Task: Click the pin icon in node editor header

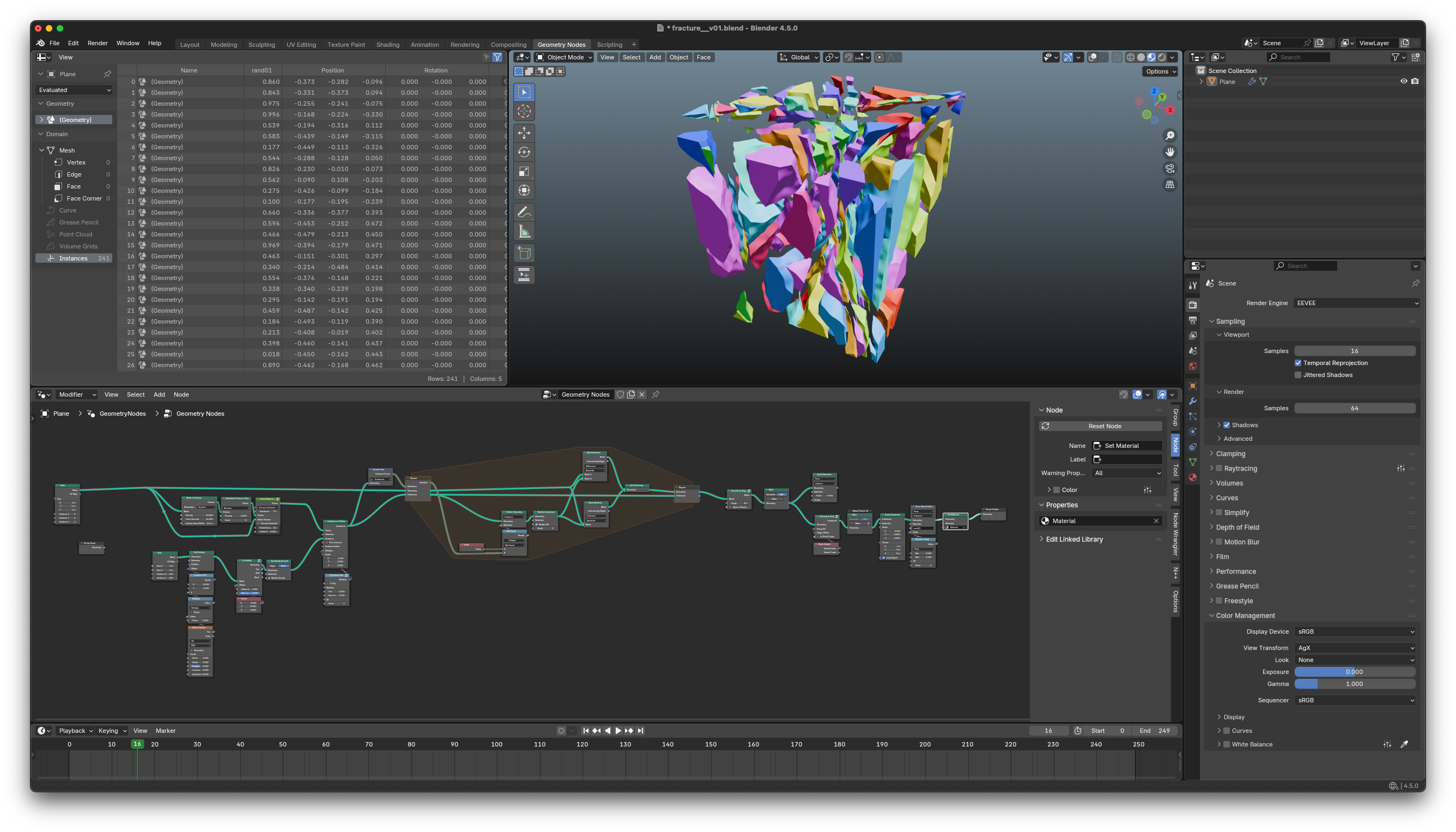Action: [x=656, y=394]
